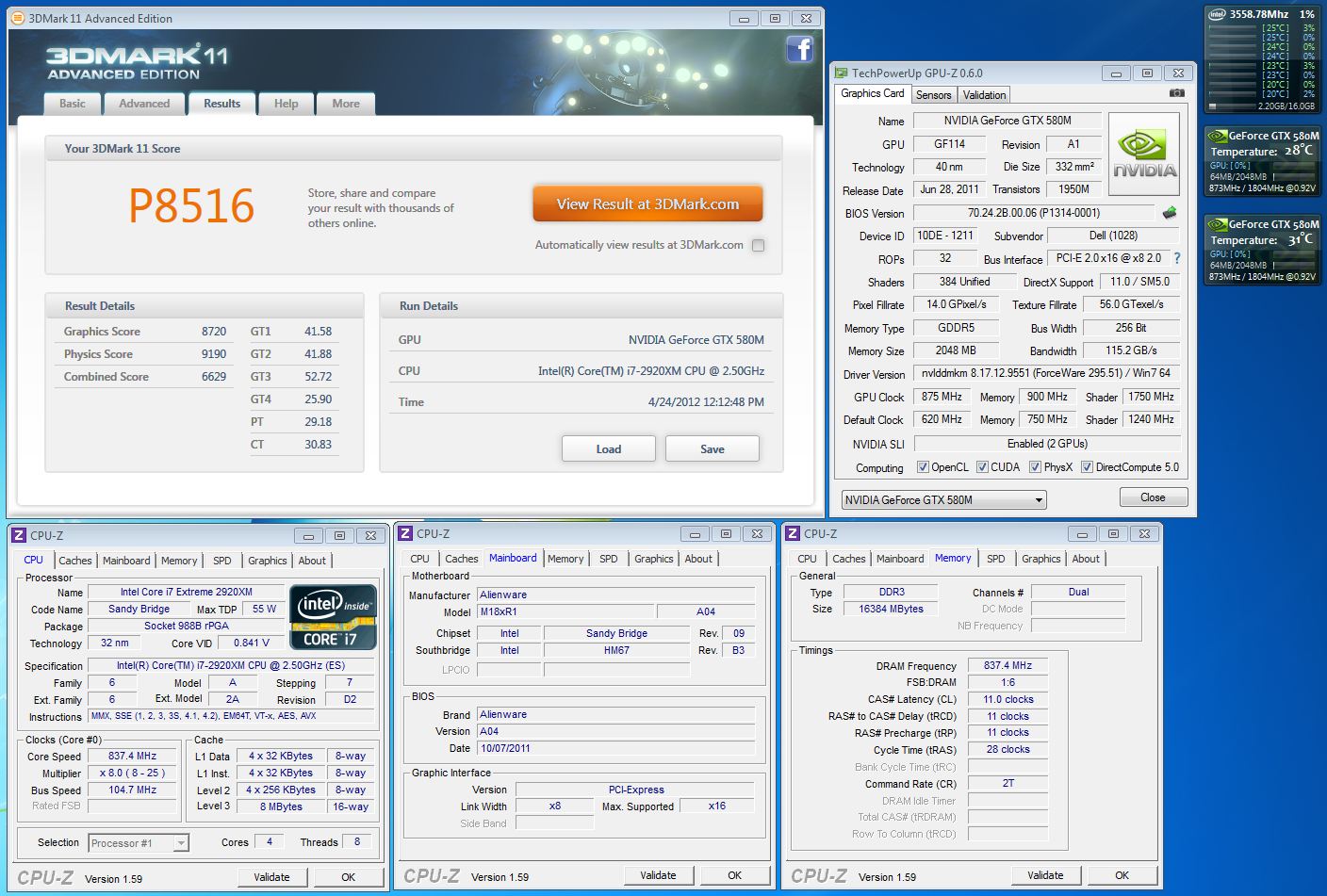The height and width of the screenshot is (896, 1327).
Task: Click the GPU-Z title bar icon
Action: coord(841,73)
